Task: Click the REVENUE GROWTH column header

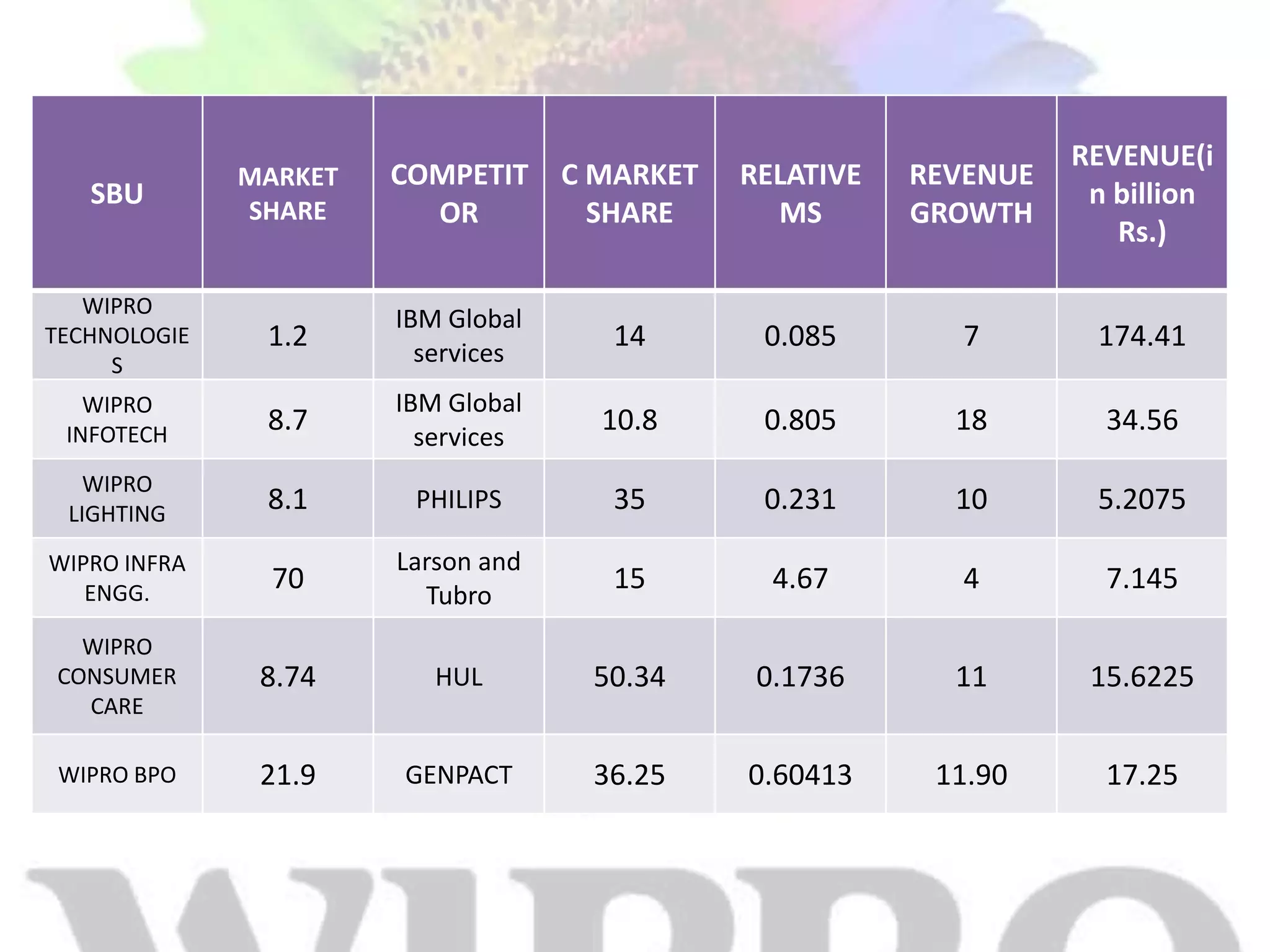Action: pyautogui.click(x=971, y=193)
